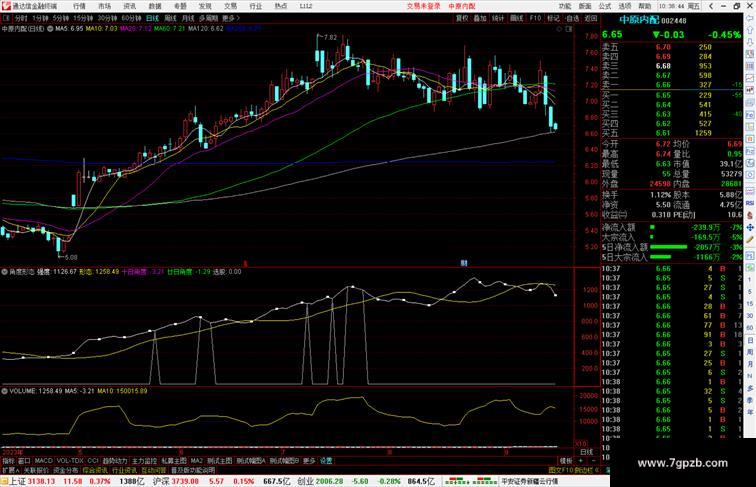Click the 创业 index value 2006.28
Image resolution: width=756 pixels, height=487 pixels.
tap(329, 481)
